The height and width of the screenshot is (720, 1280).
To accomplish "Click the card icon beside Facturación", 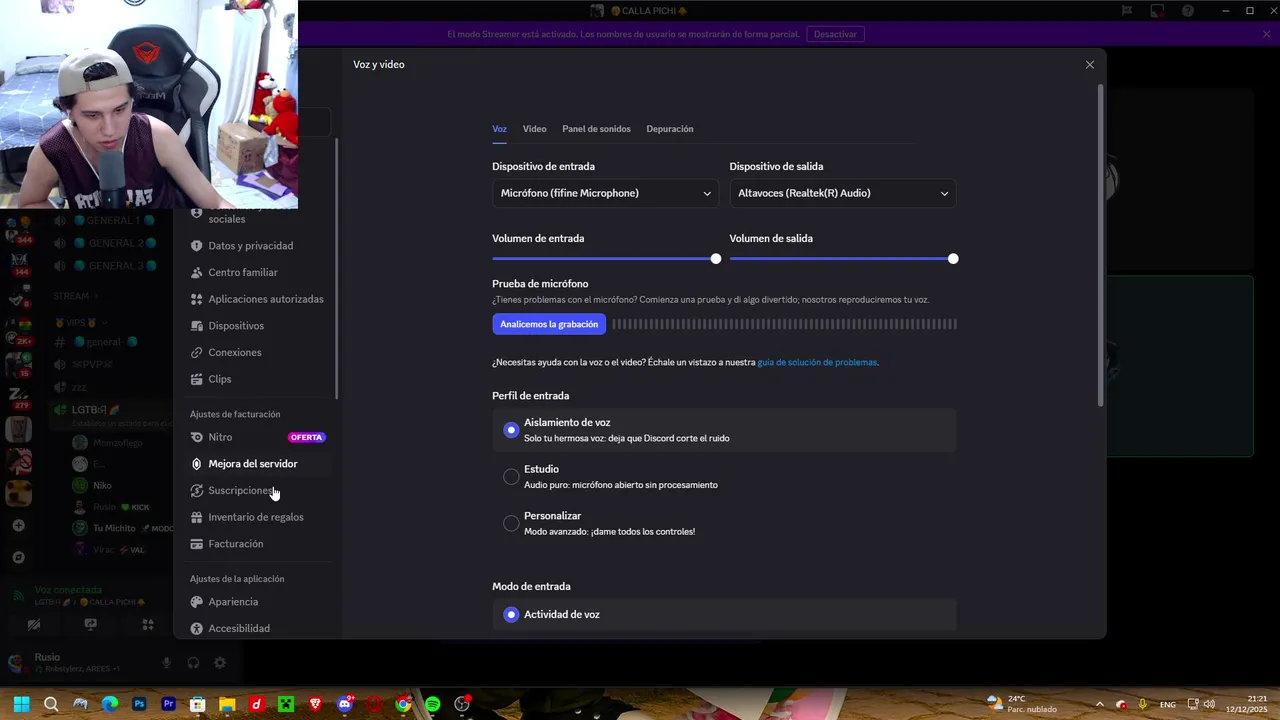I will pyautogui.click(x=197, y=544).
